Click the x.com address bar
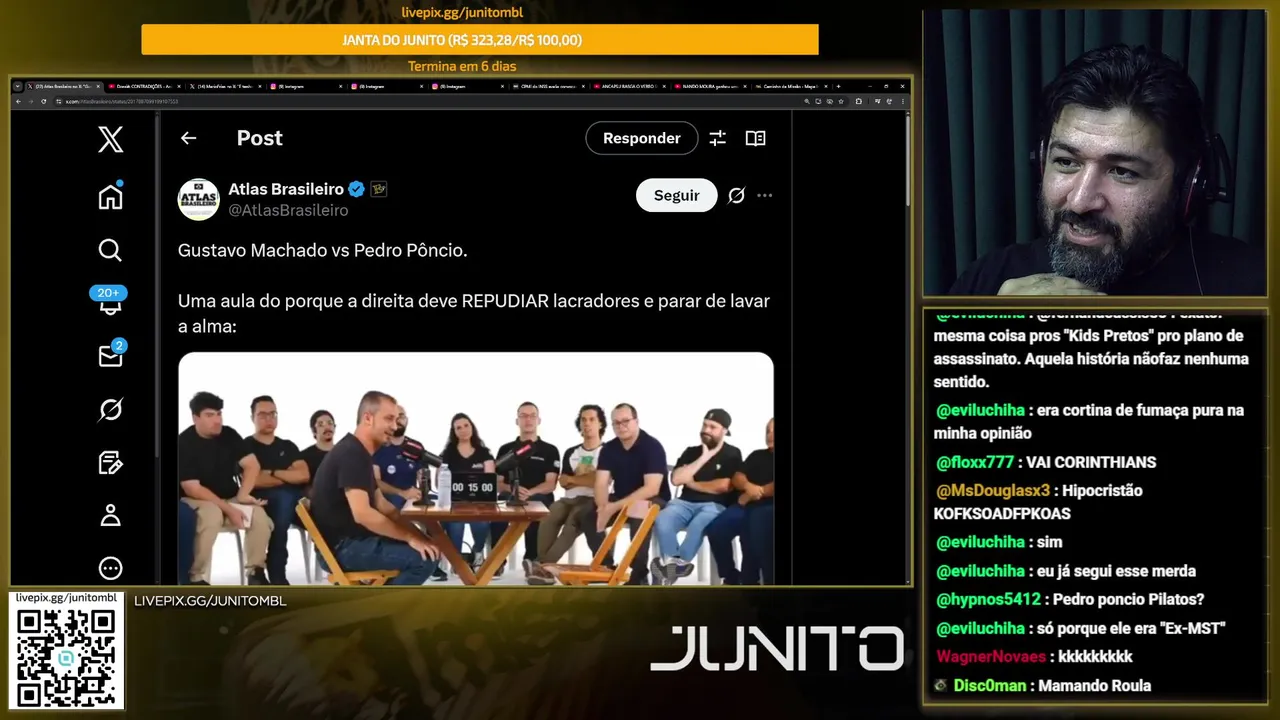The image size is (1280, 720). click(450, 101)
